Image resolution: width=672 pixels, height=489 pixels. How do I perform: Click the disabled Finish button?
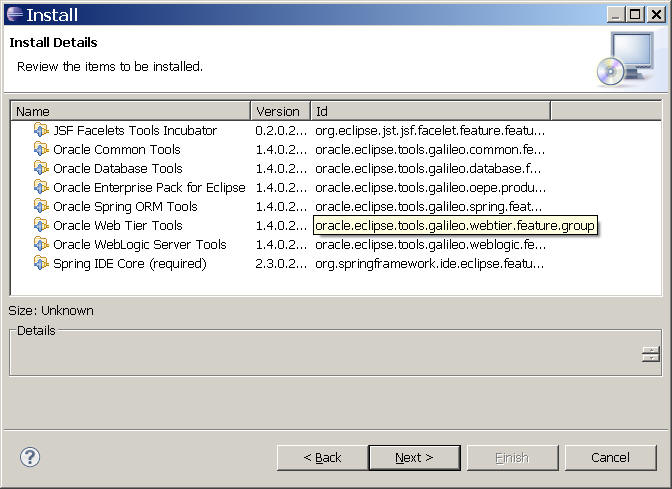pos(513,458)
